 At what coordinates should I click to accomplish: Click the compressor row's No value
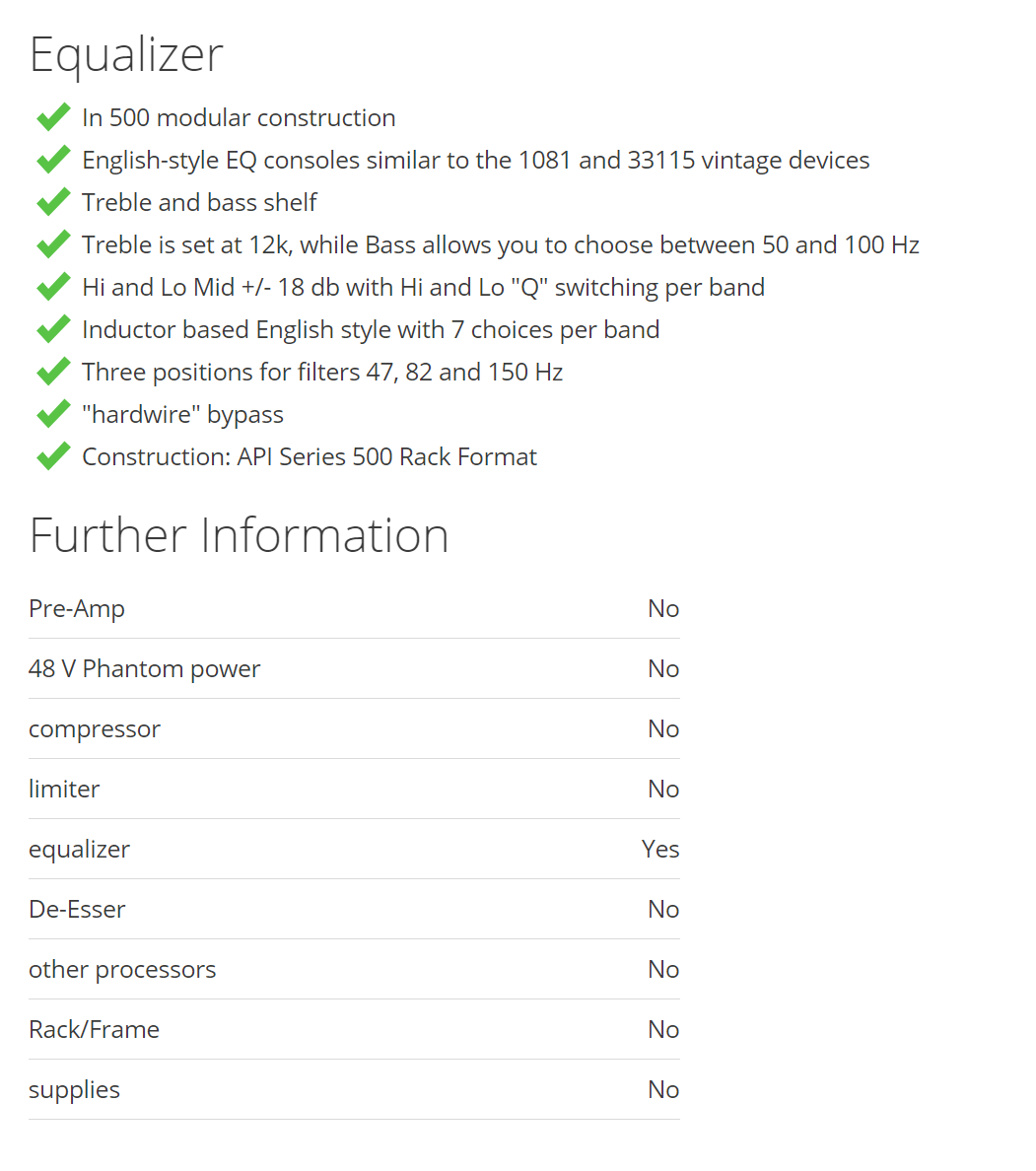(663, 728)
